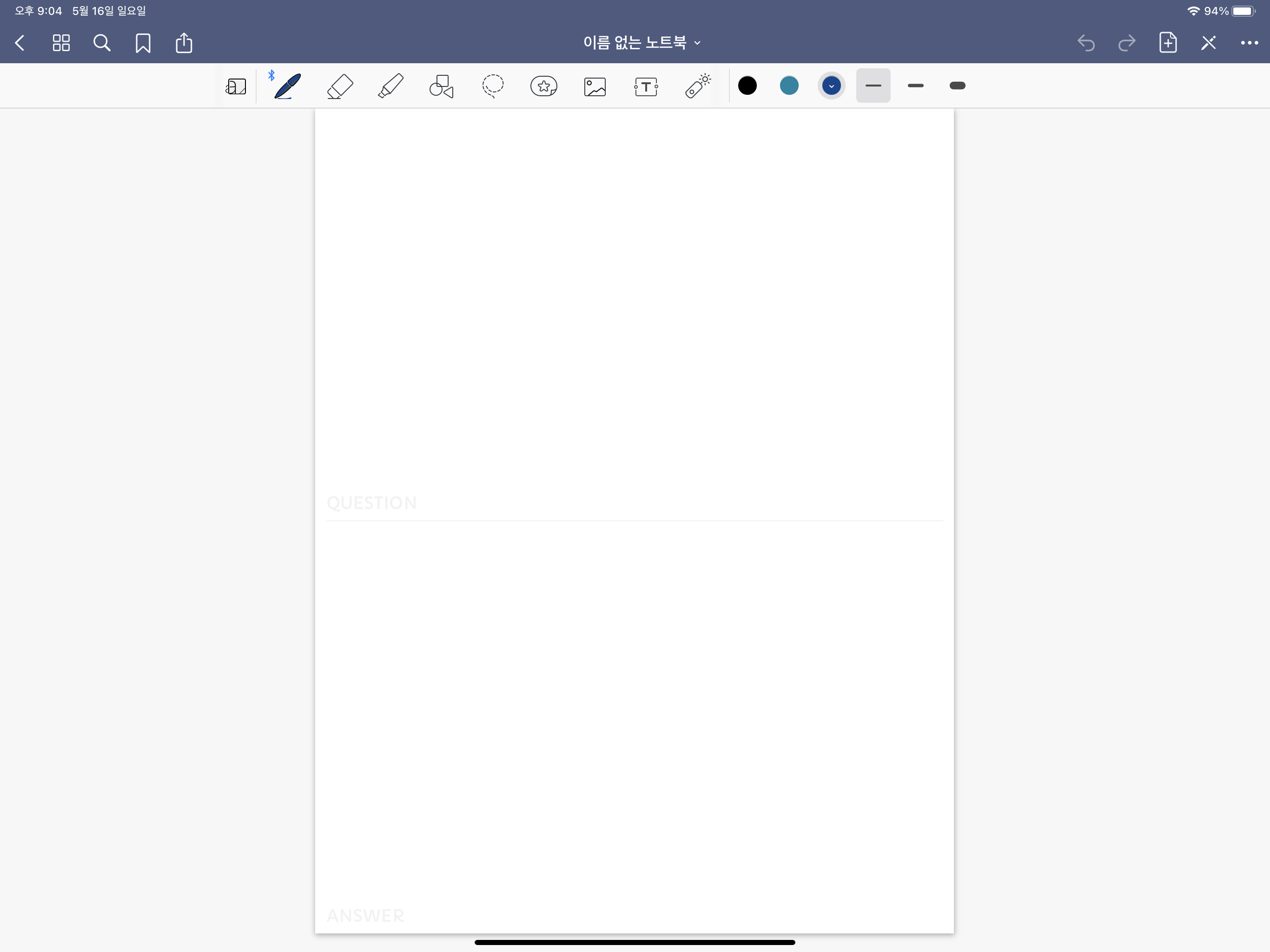
Task: Select the Image insert tool
Action: 594,87
